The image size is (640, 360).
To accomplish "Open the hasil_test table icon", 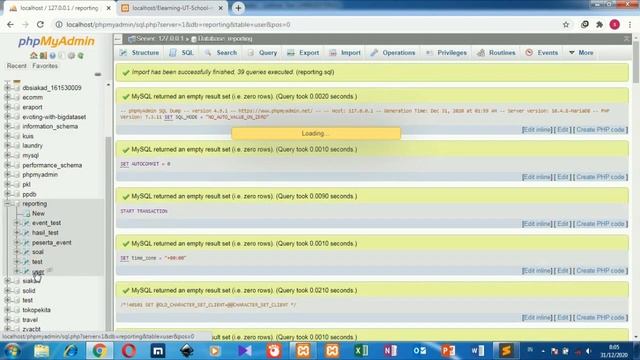I will click(27, 233).
